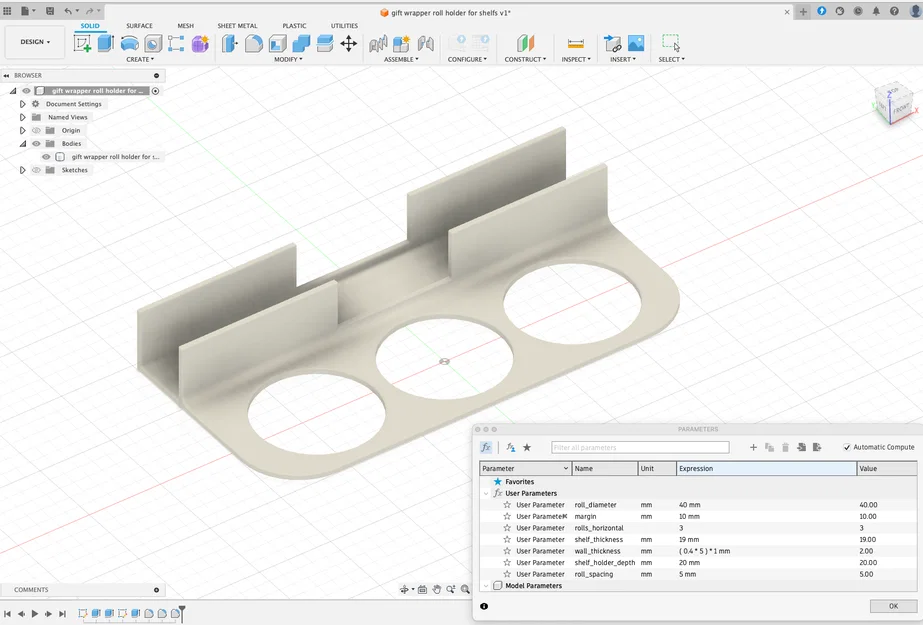
Task: Show the Sketches folder via eye icon
Action: click(36, 170)
